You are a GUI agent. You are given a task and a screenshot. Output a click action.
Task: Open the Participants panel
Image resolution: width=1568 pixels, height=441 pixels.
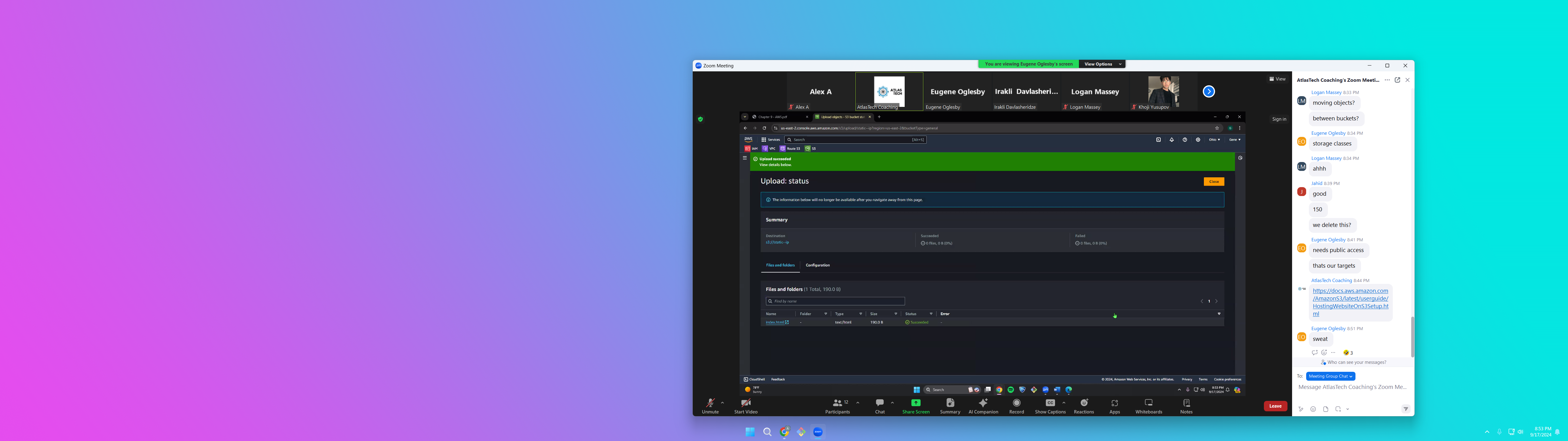tap(838, 403)
